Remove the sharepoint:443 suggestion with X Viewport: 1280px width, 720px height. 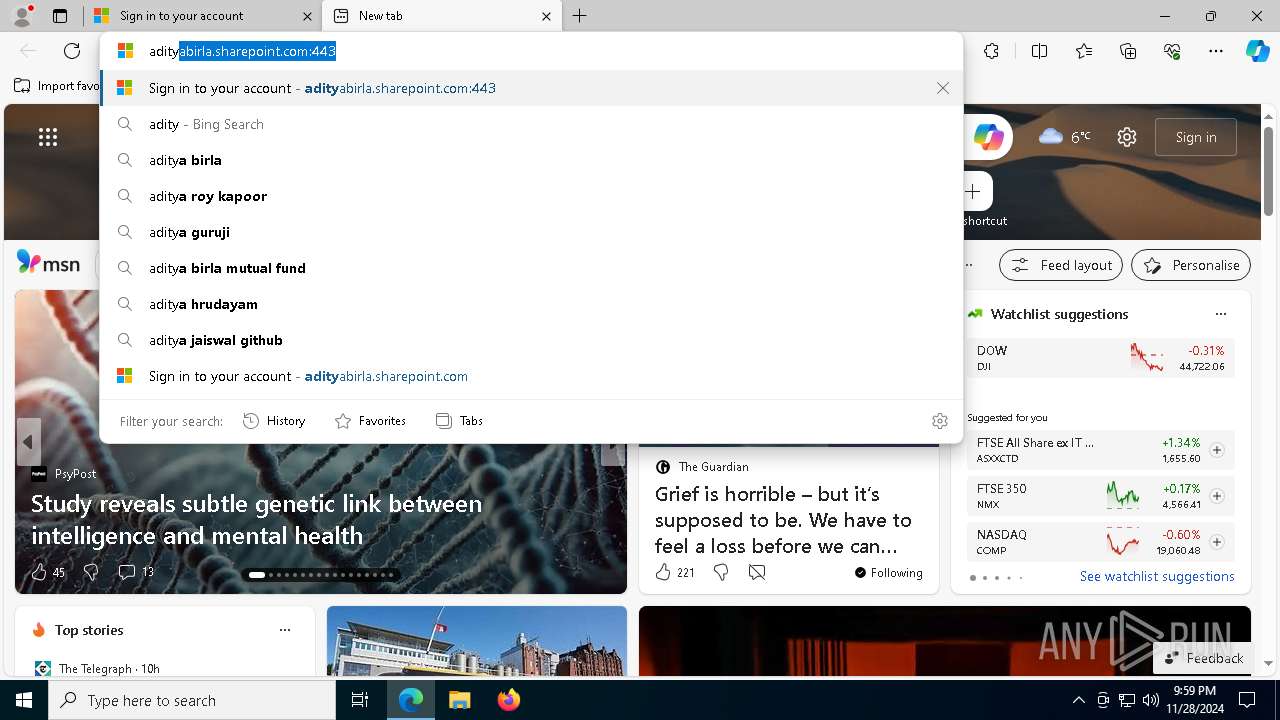click(942, 88)
